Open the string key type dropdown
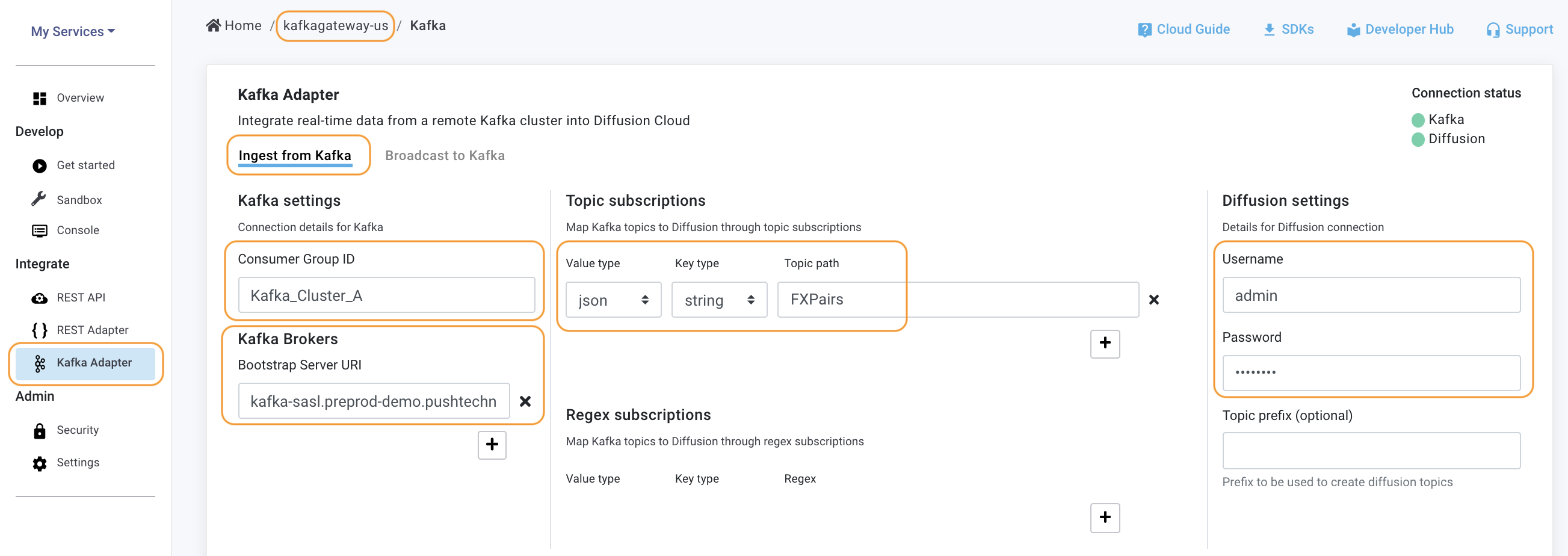Viewport: 1568px width, 556px height. (719, 300)
